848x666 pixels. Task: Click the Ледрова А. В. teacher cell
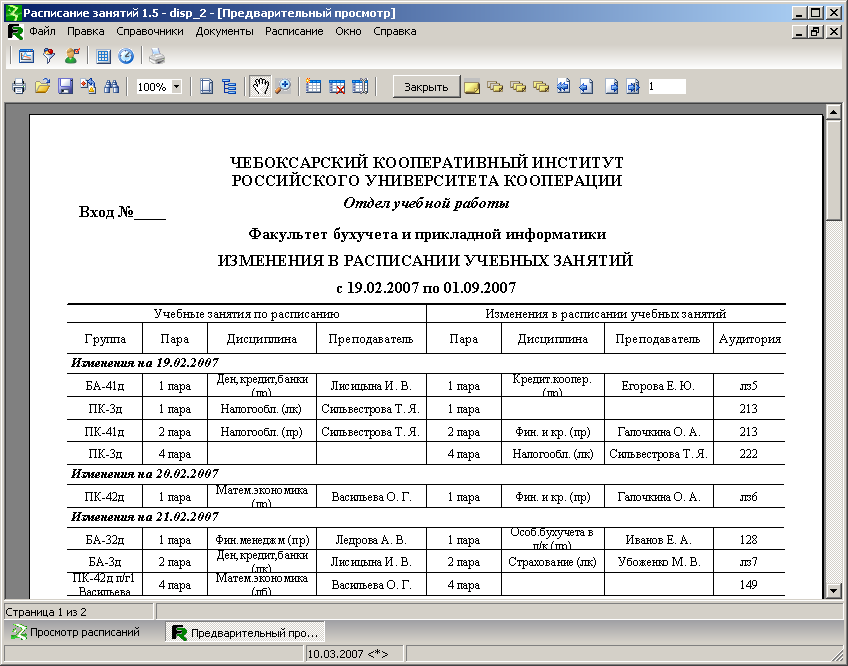371,540
